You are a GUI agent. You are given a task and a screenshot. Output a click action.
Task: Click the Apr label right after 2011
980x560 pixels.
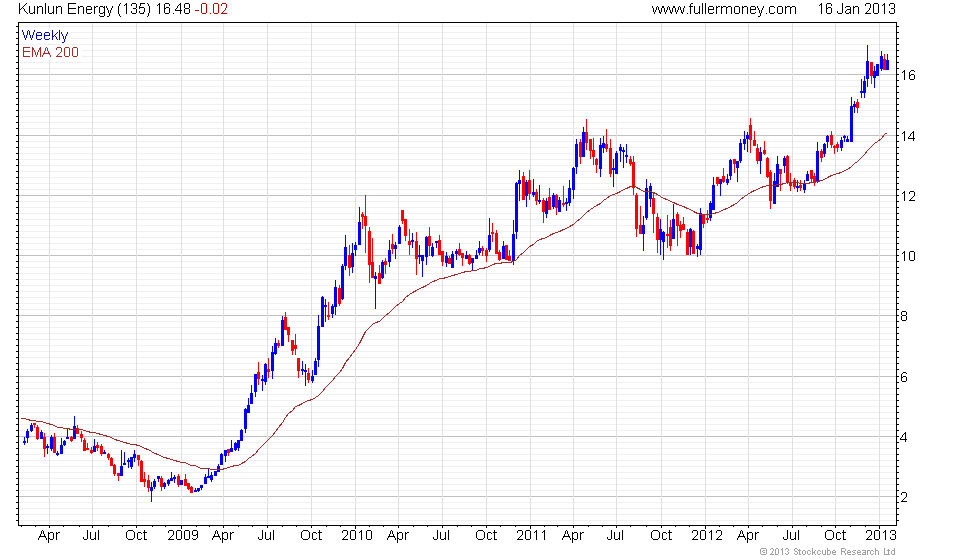(x=573, y=536)
